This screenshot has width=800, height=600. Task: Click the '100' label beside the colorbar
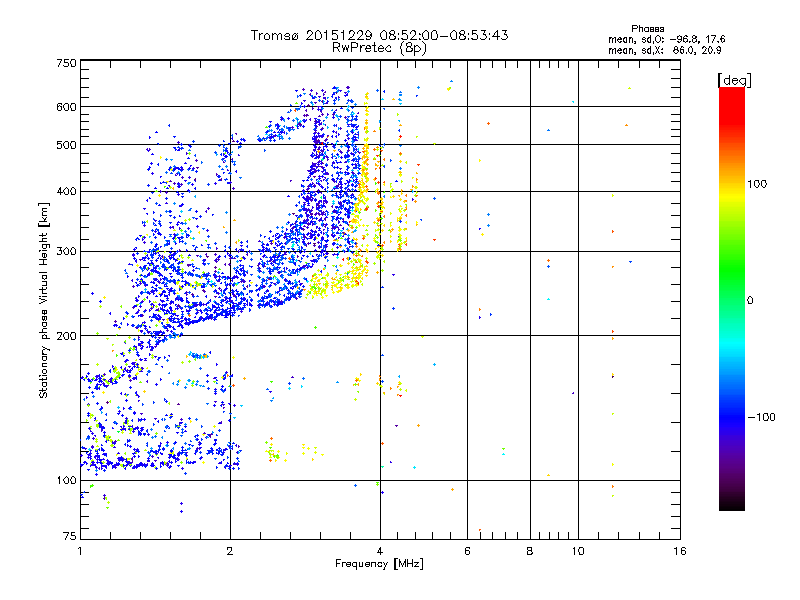point(757,184)
